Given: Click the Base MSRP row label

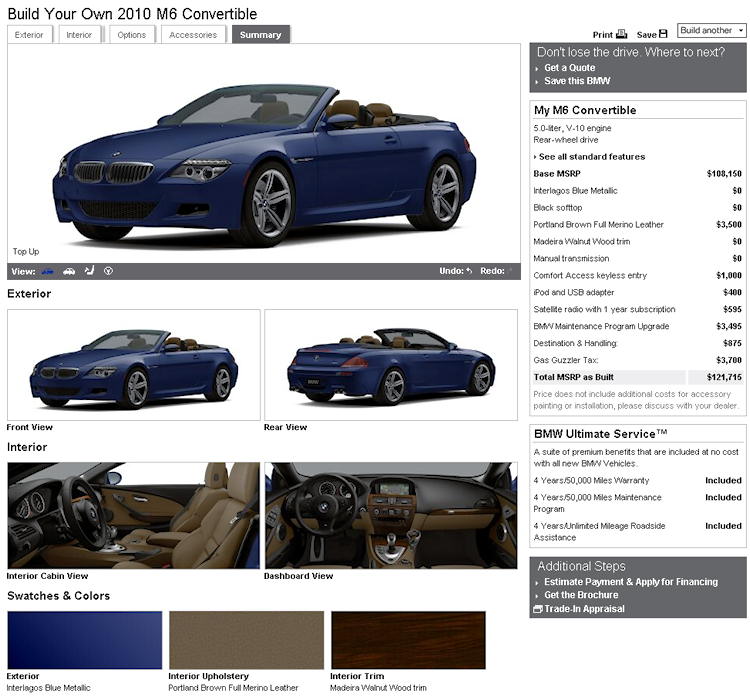Looking at the screenshot, I should pos(557,174).
